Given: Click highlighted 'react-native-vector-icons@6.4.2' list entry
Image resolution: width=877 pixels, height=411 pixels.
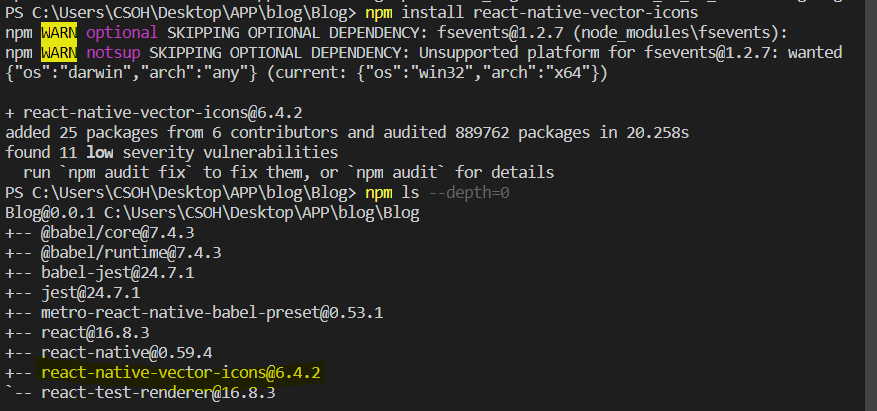Looking at the screenshot, I should coord(181,373).
